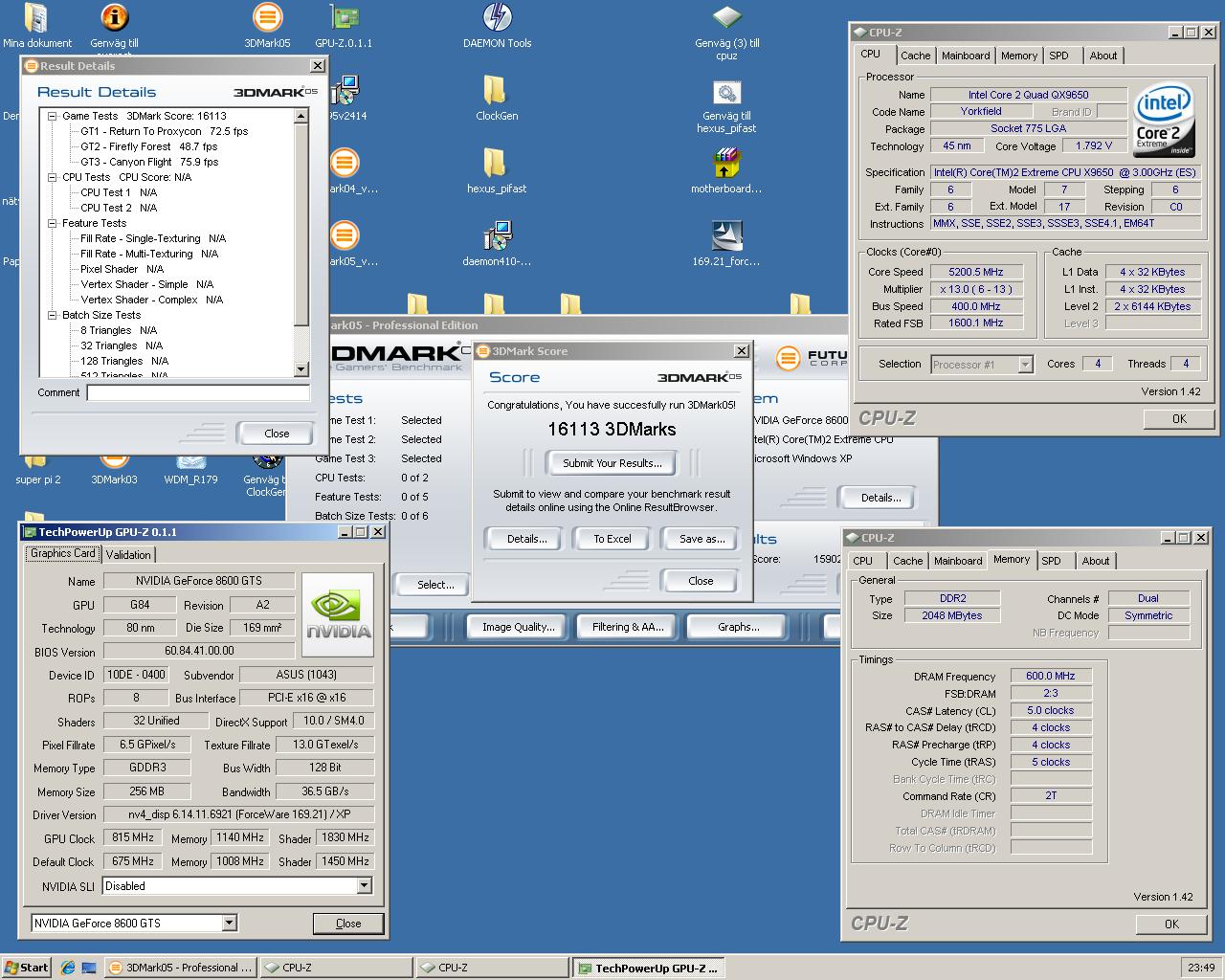Open the Memory tab in top CPU-Z window
This screenshot has height=980, width=1225.
[1018, 56]
